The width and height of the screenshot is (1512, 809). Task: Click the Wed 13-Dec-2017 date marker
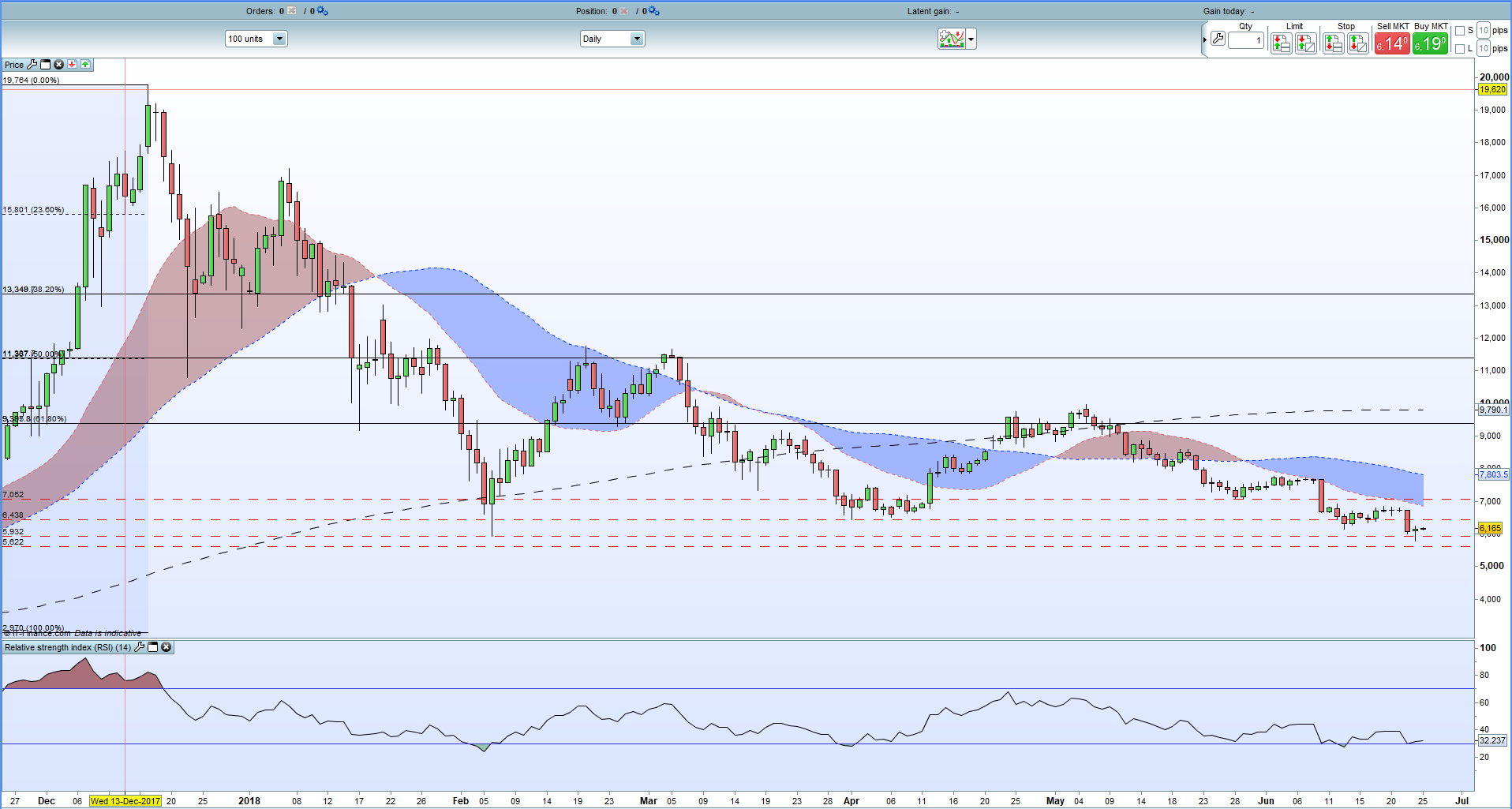(125, 801)
